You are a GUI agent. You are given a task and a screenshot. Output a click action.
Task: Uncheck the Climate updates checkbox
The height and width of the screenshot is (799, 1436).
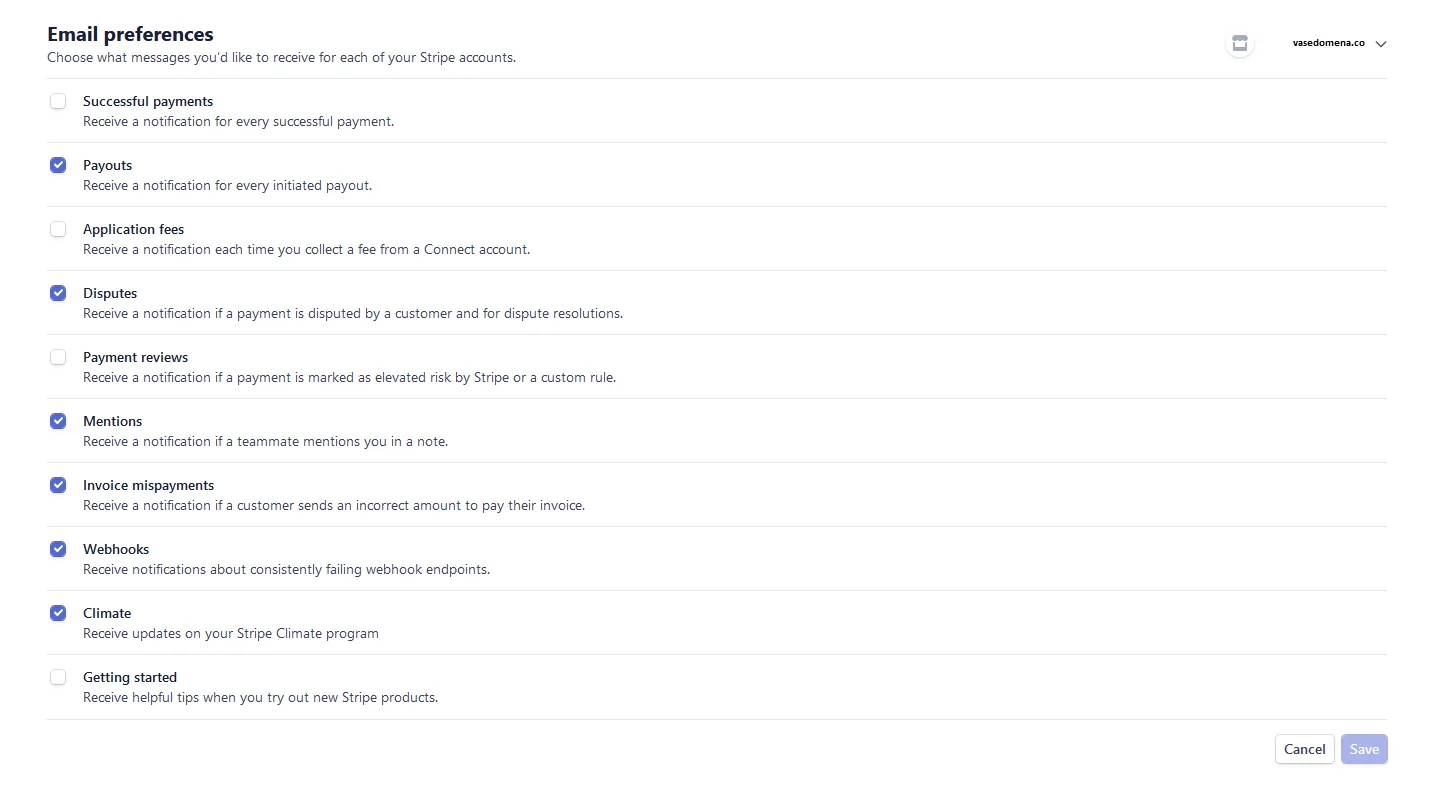(58, 613)
